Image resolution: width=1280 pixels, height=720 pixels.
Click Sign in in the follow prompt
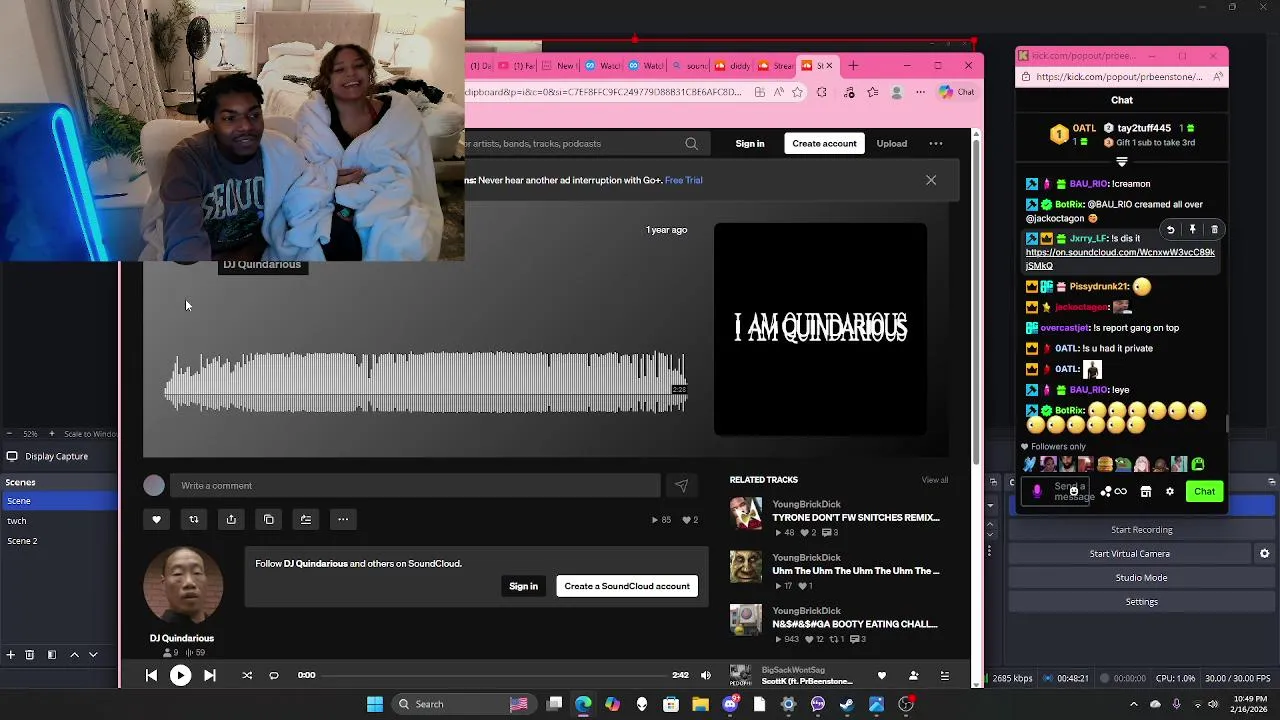[x=523, y=586]
